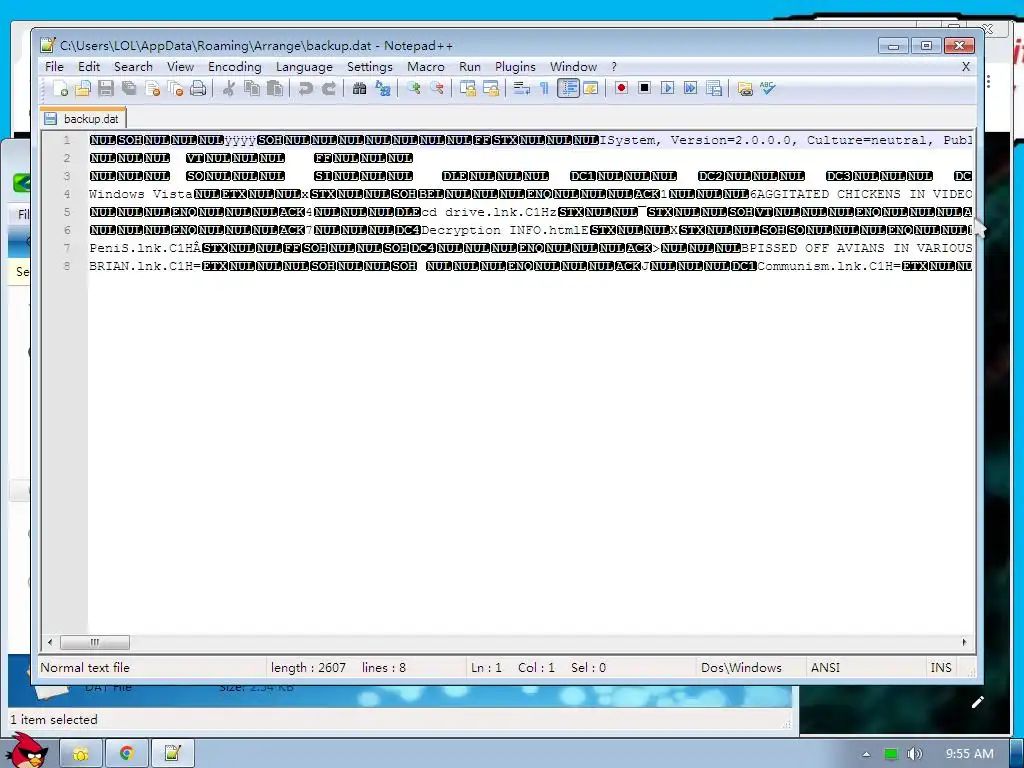1024x768 pixels.
Task: Open the View menu
Action: click(x=180, y=67)
